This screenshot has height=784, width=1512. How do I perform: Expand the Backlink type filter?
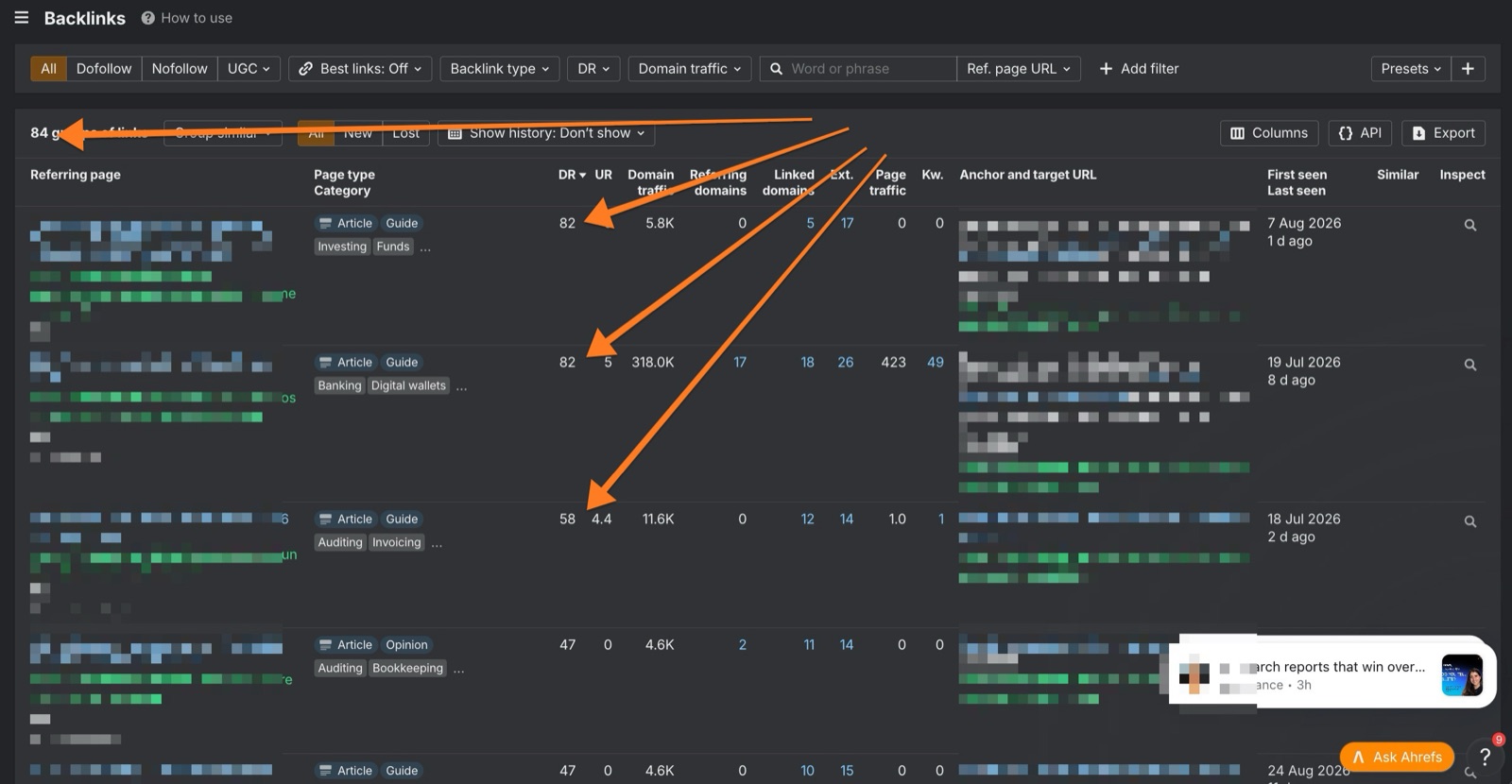click(x=499, y=69)
